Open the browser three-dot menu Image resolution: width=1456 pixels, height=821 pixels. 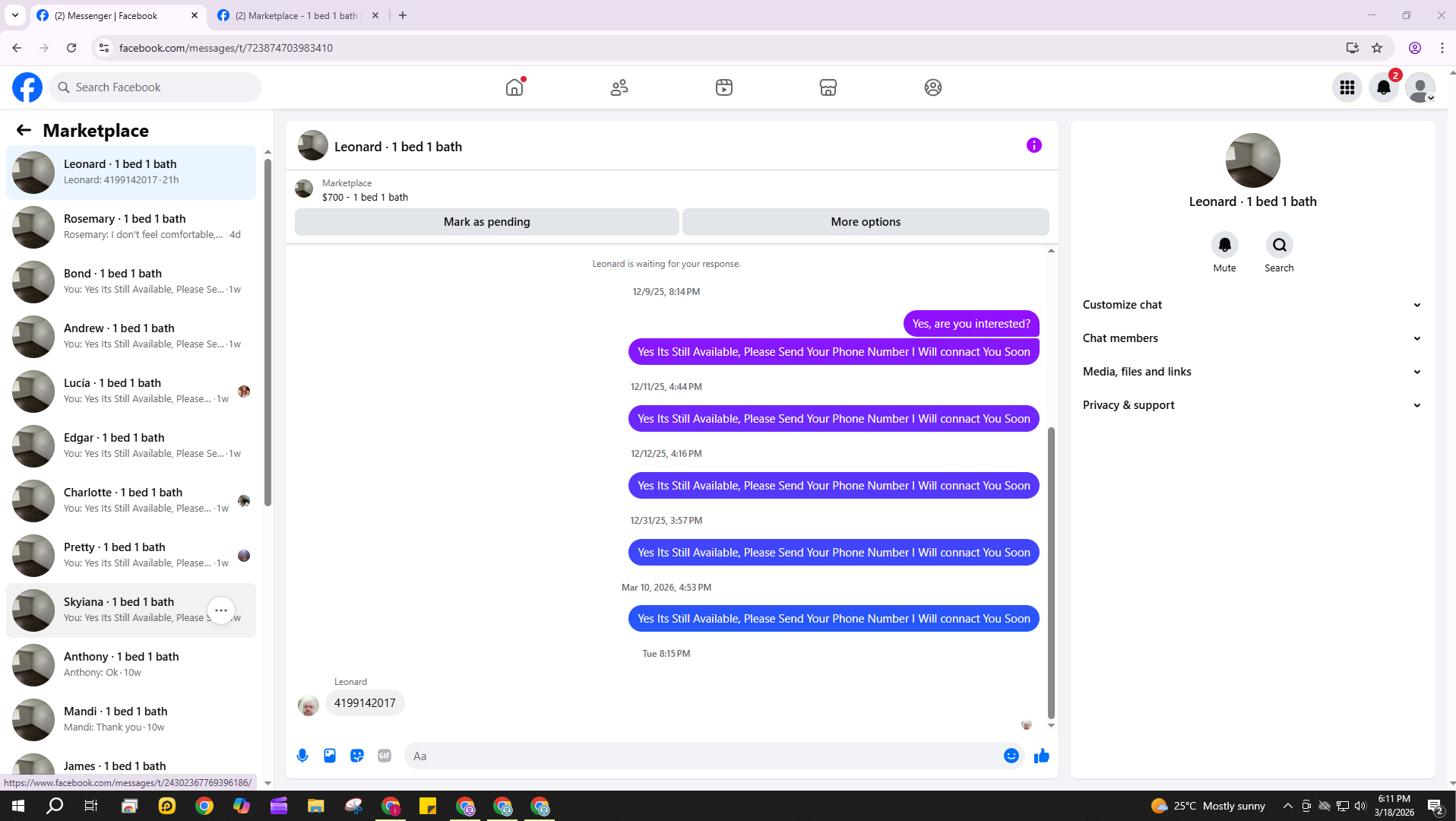pyautogui.click(x=1442, y=48)
